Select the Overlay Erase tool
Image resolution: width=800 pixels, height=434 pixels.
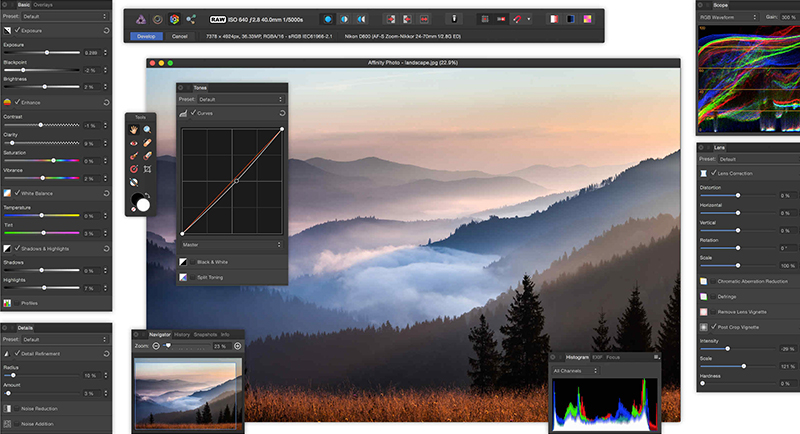click(147, 156)
